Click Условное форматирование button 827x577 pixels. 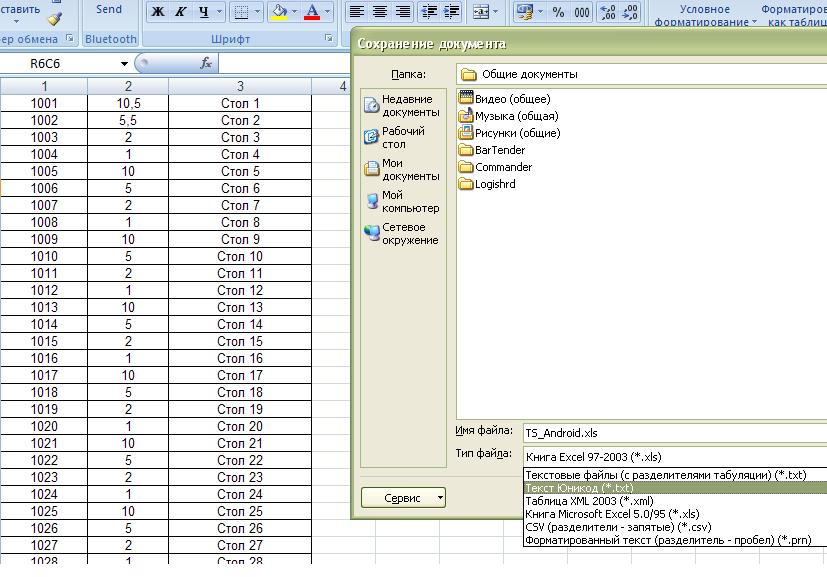pos(704,15)
